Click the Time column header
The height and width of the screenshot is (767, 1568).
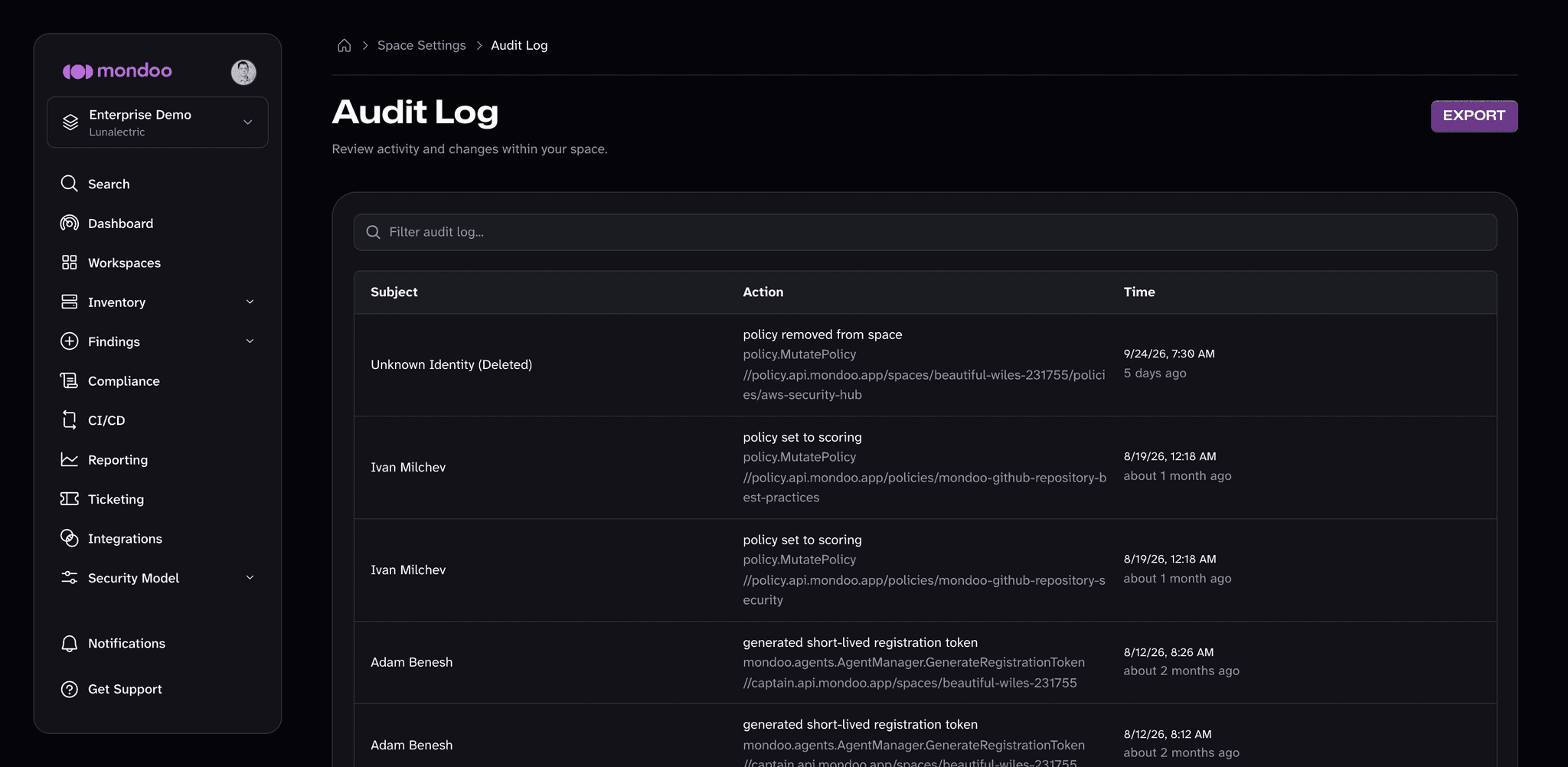tap(1139, 292)
